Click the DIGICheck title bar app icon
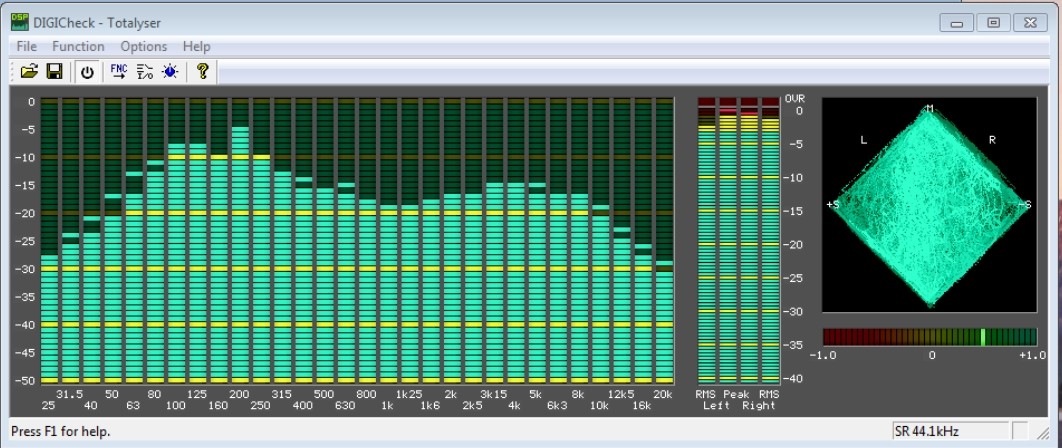This screenshot has width=1062, height=448. point(19,21)
